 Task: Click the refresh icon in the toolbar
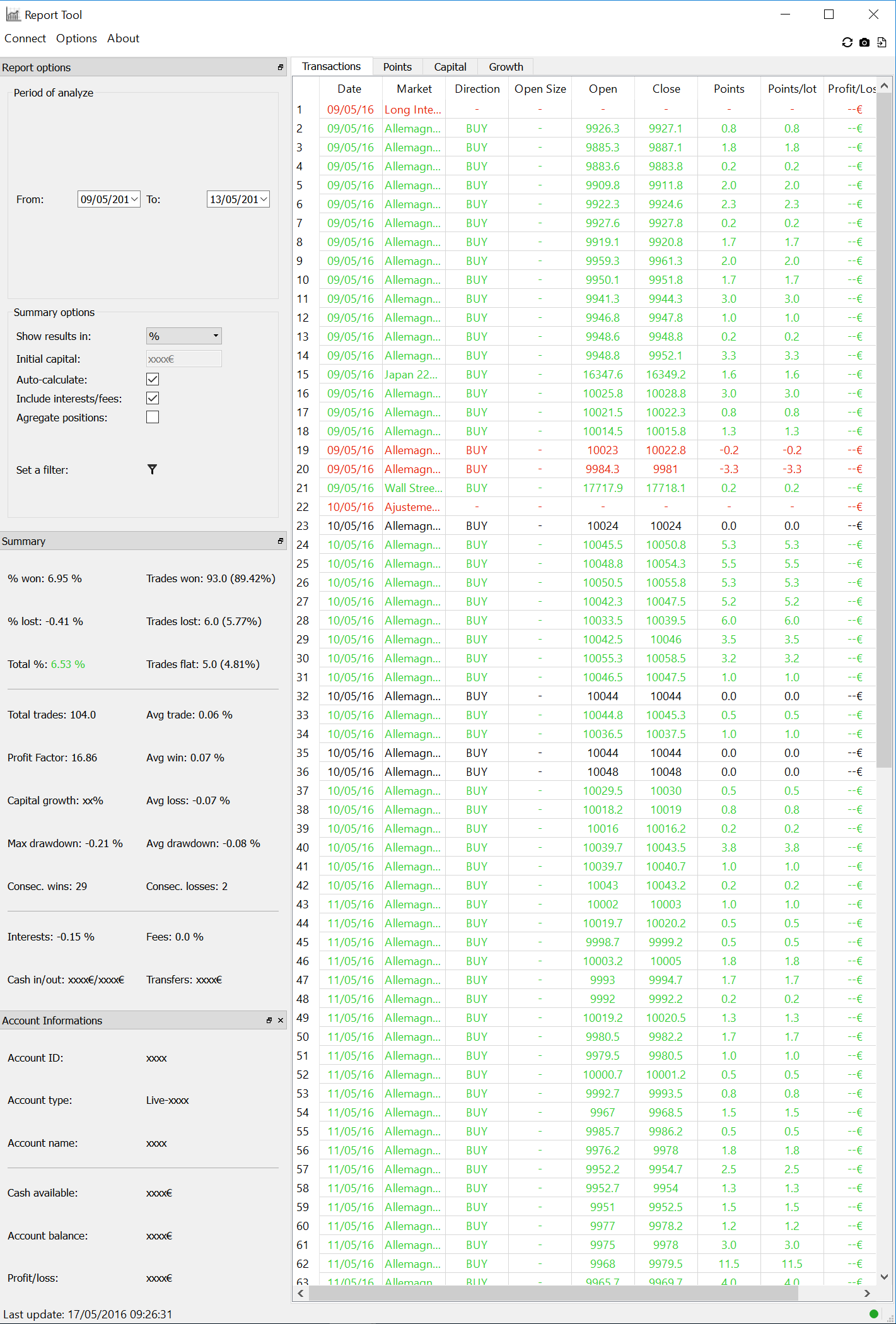pos(847,42)
